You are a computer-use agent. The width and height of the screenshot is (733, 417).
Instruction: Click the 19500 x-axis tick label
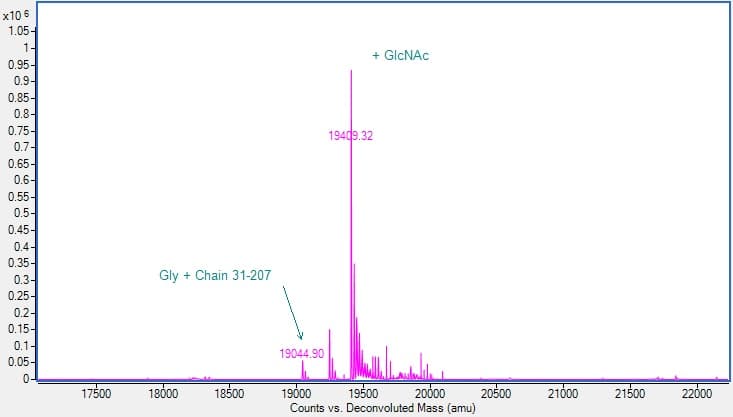click(x=363, y=394)
